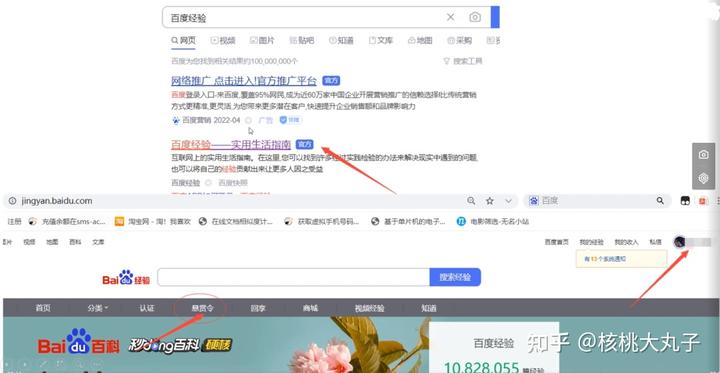Click the magnifier in browser search field
The image size is (720, 373).
pyautogui.click(x=660, y=201)
